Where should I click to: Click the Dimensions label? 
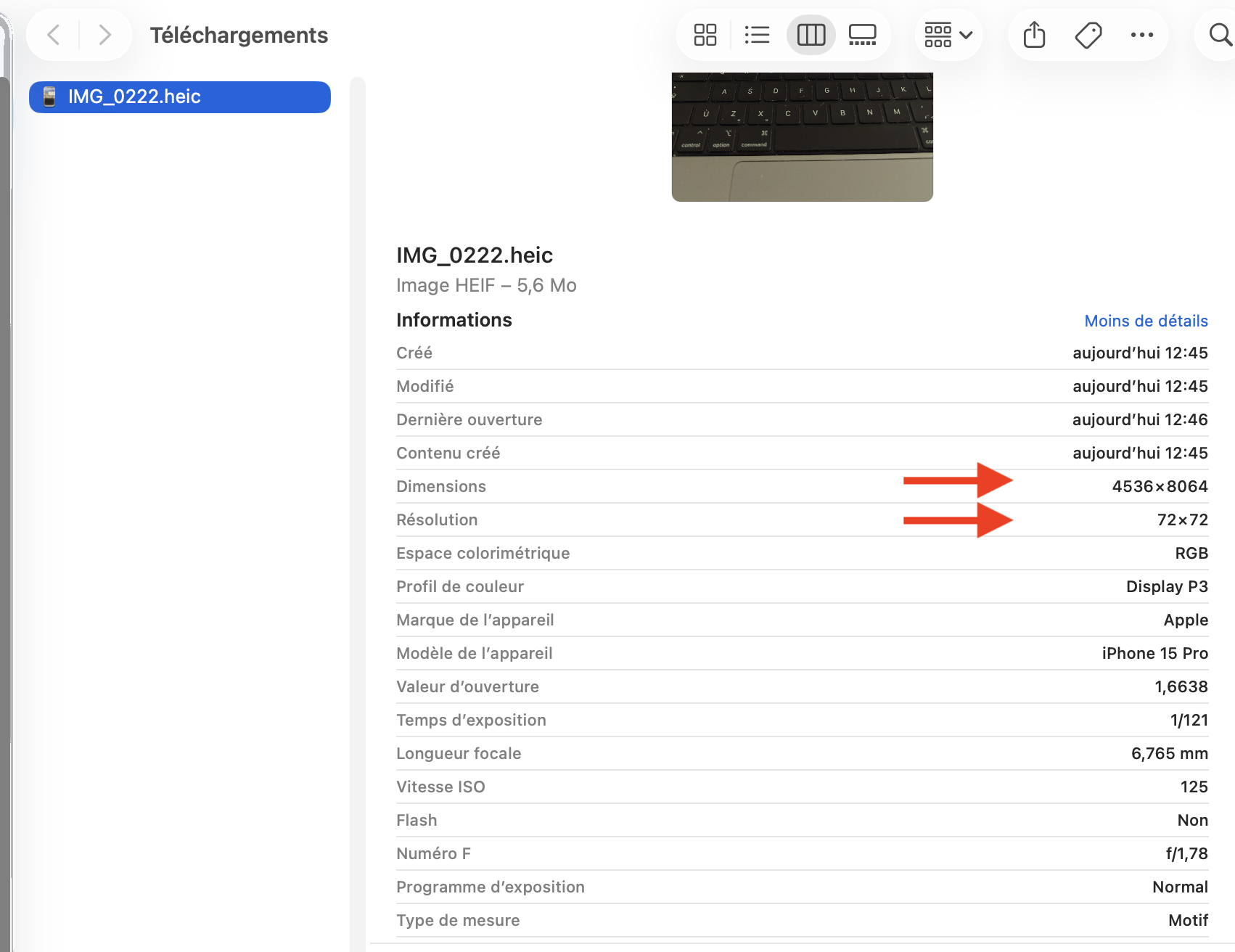coord(441,486)
